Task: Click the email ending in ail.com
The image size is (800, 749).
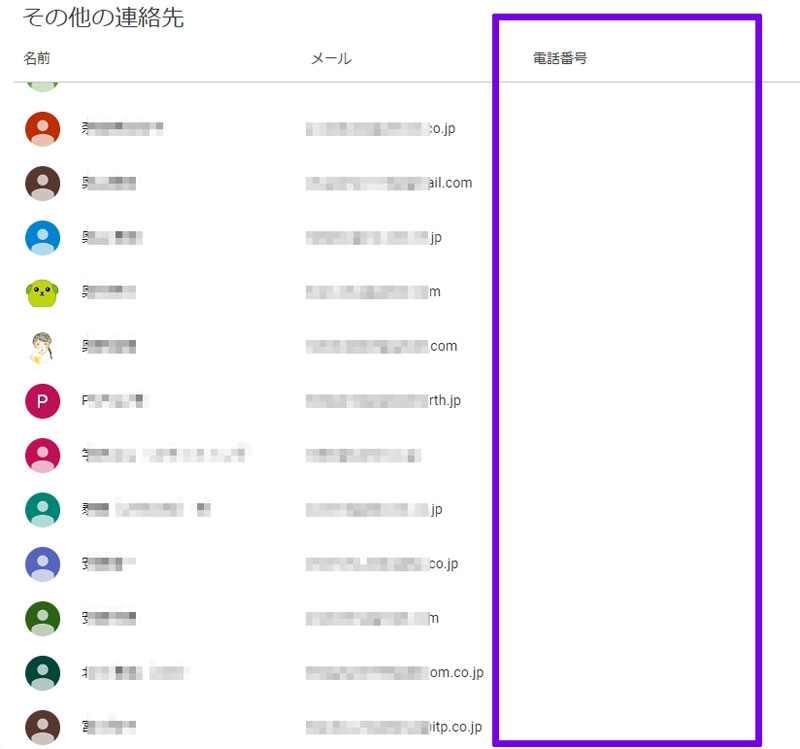Action: click(389, 183)
